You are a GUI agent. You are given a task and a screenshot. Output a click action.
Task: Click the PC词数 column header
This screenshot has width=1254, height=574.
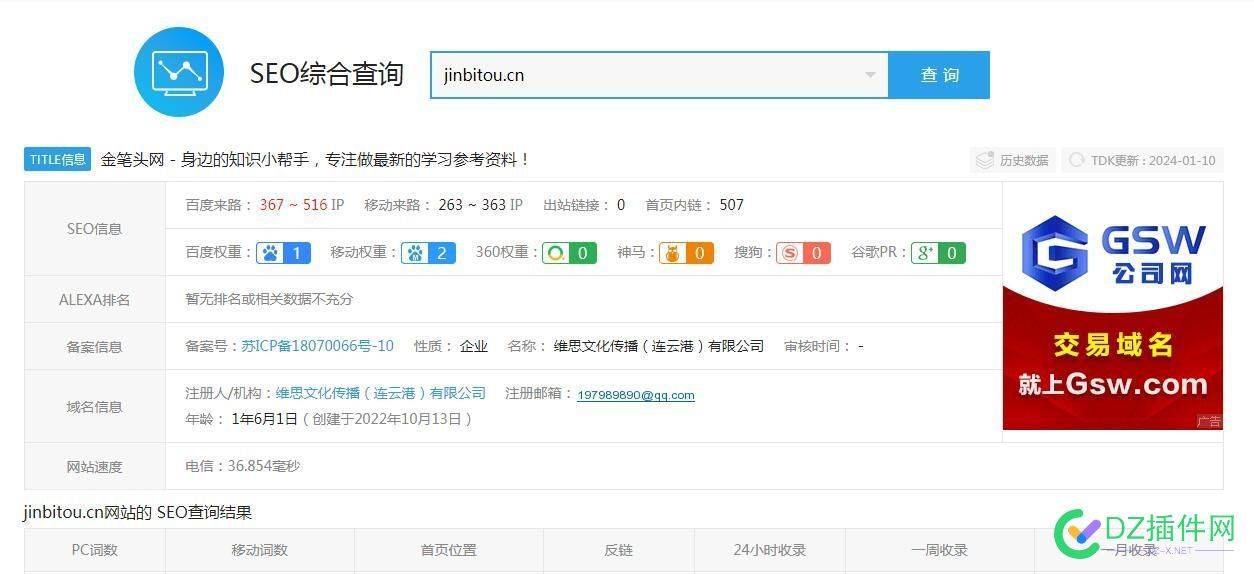click(x=95, y=550)
